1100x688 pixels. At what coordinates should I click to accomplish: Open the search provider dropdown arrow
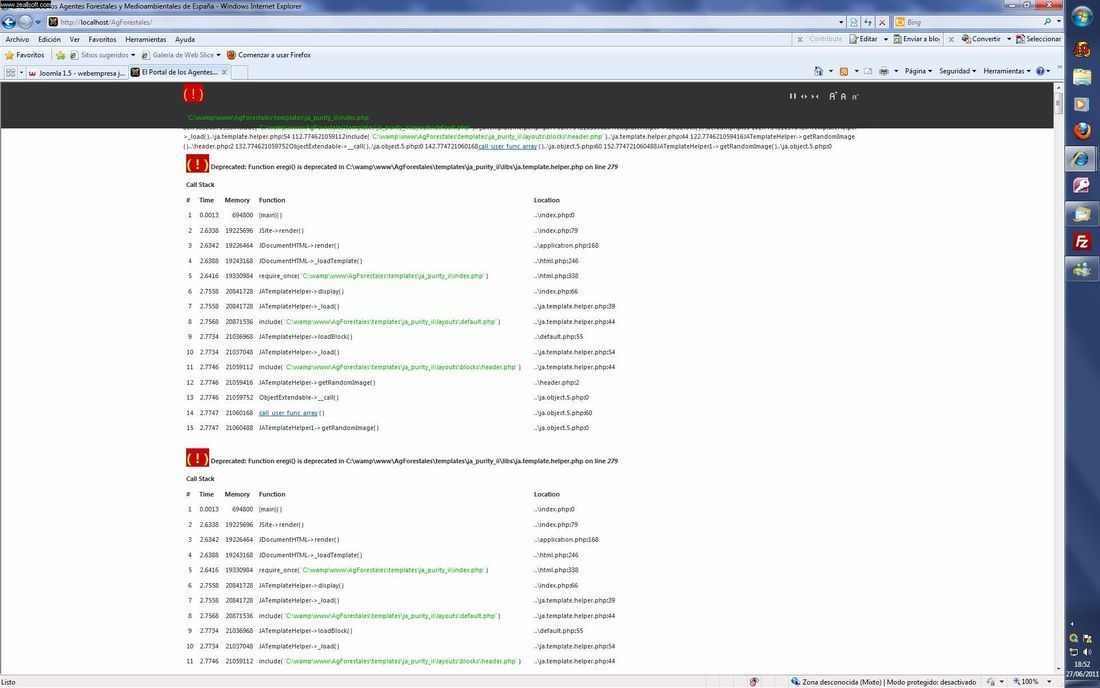[x=1059, y=22]
